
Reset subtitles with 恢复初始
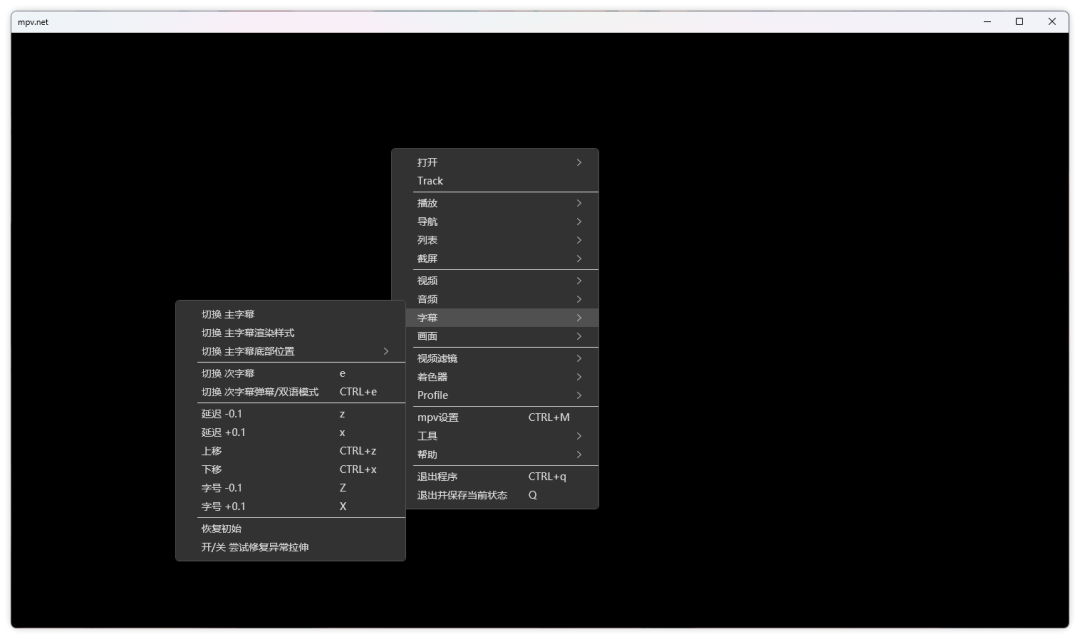[x=222, y=528]
